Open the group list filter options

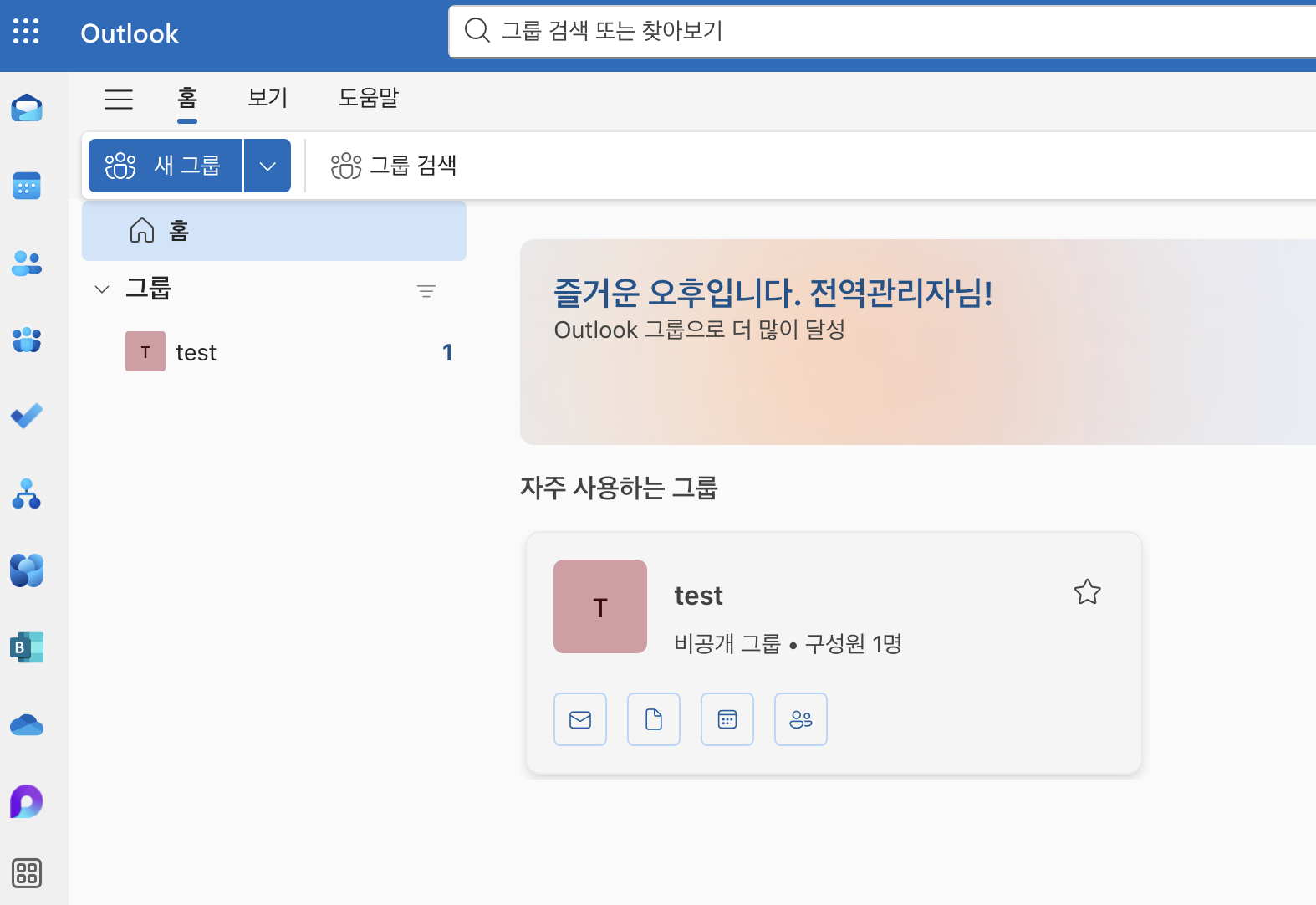(x=426, y=291)
